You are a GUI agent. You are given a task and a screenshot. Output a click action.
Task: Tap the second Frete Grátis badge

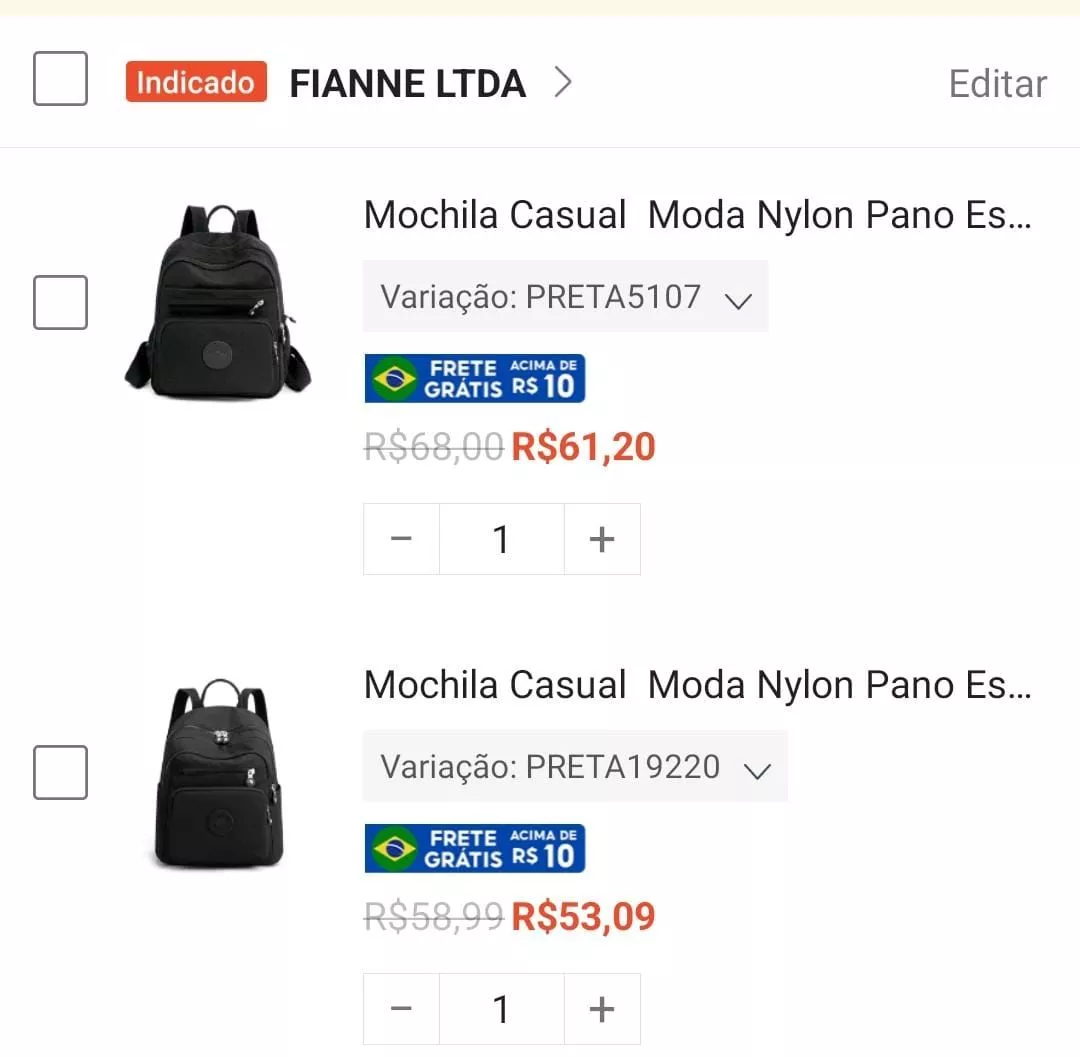coord(474,849)
